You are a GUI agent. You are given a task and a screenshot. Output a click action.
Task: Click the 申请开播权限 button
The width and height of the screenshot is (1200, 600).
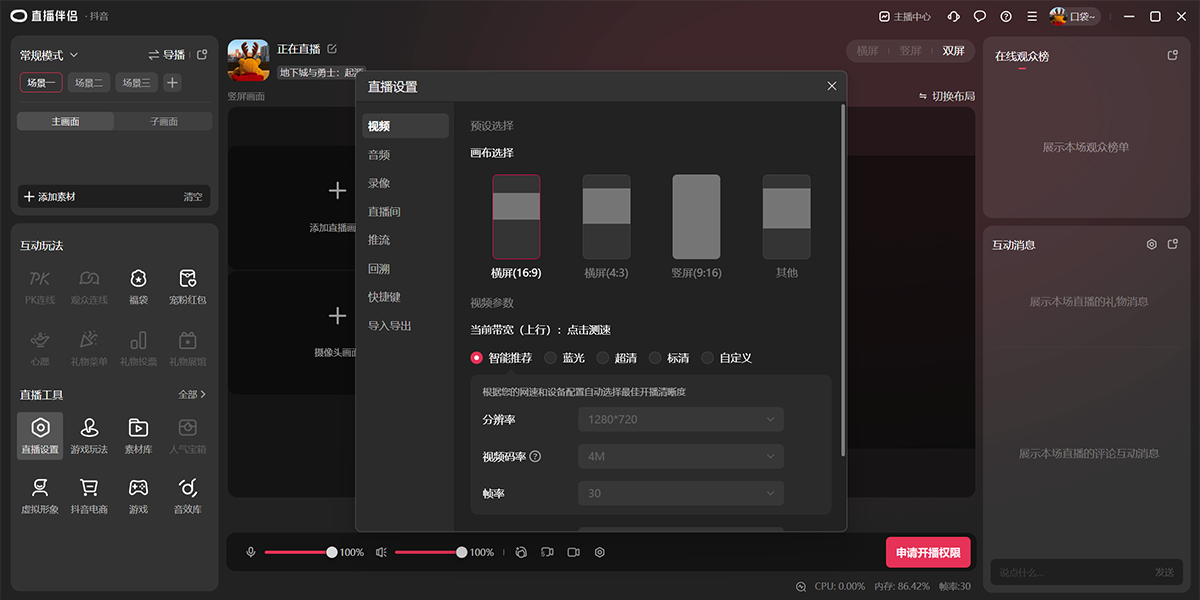(x=930, y=551)
